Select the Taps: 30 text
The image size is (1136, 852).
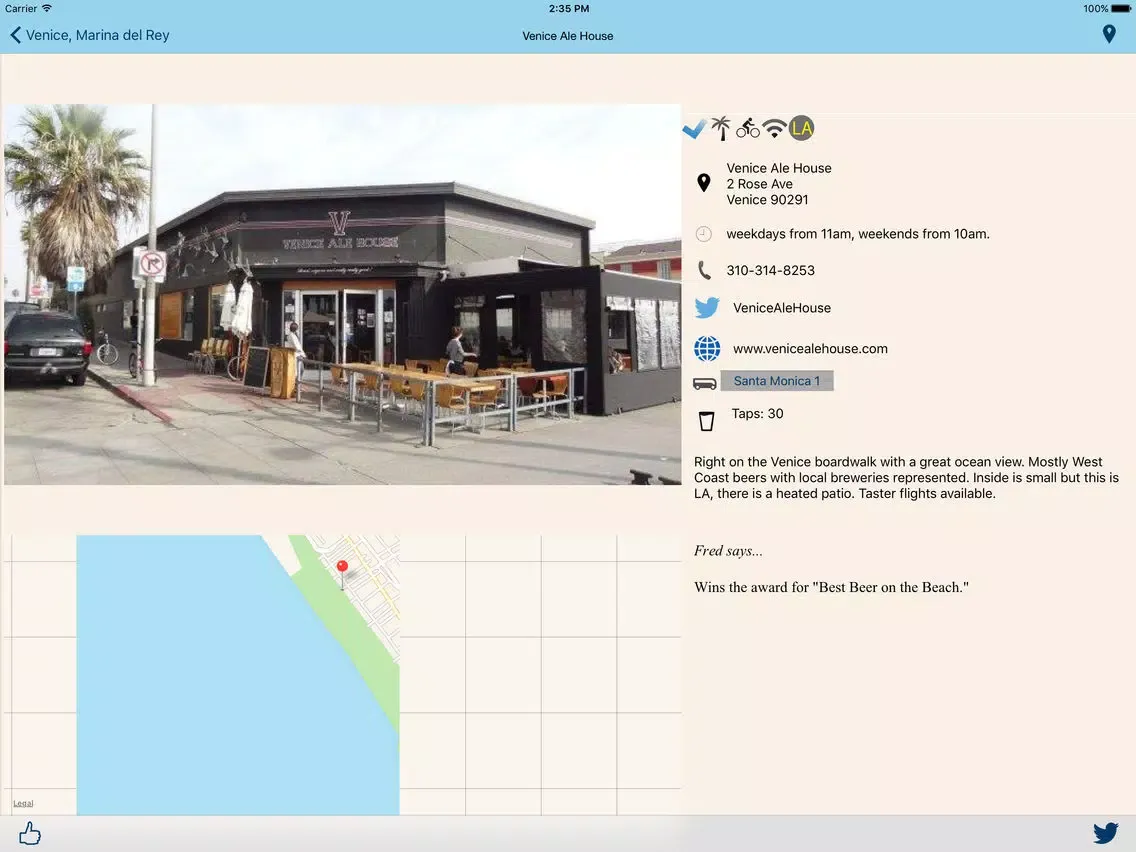tap(757, 414)
